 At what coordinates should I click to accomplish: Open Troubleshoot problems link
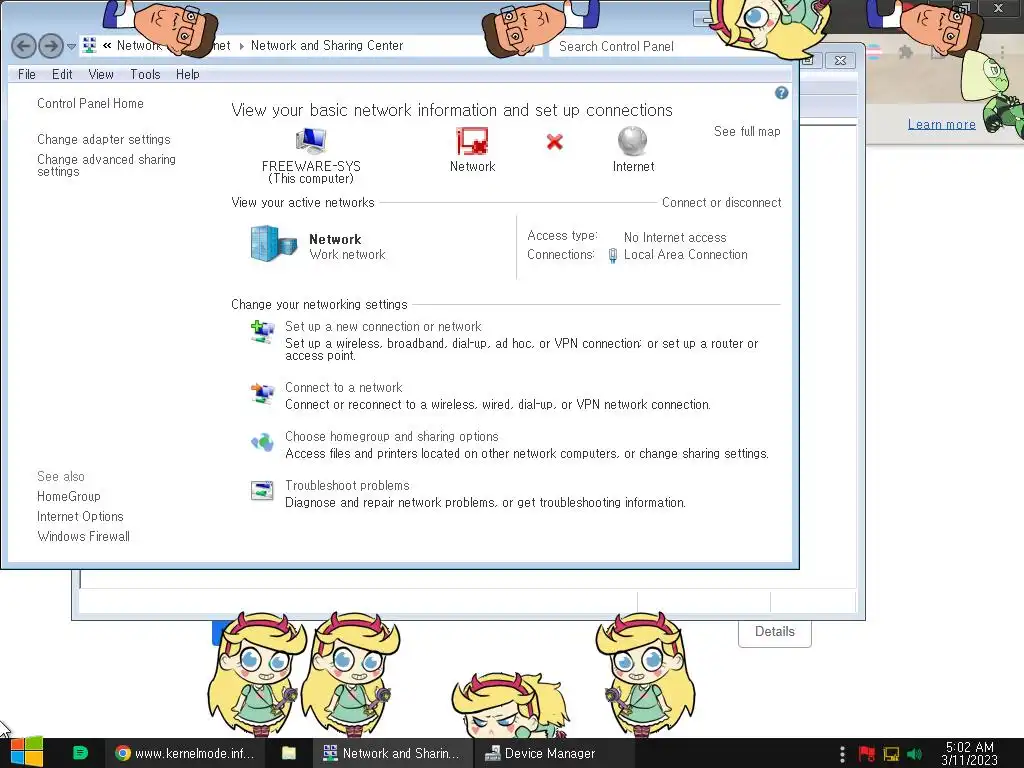[347, 485]
